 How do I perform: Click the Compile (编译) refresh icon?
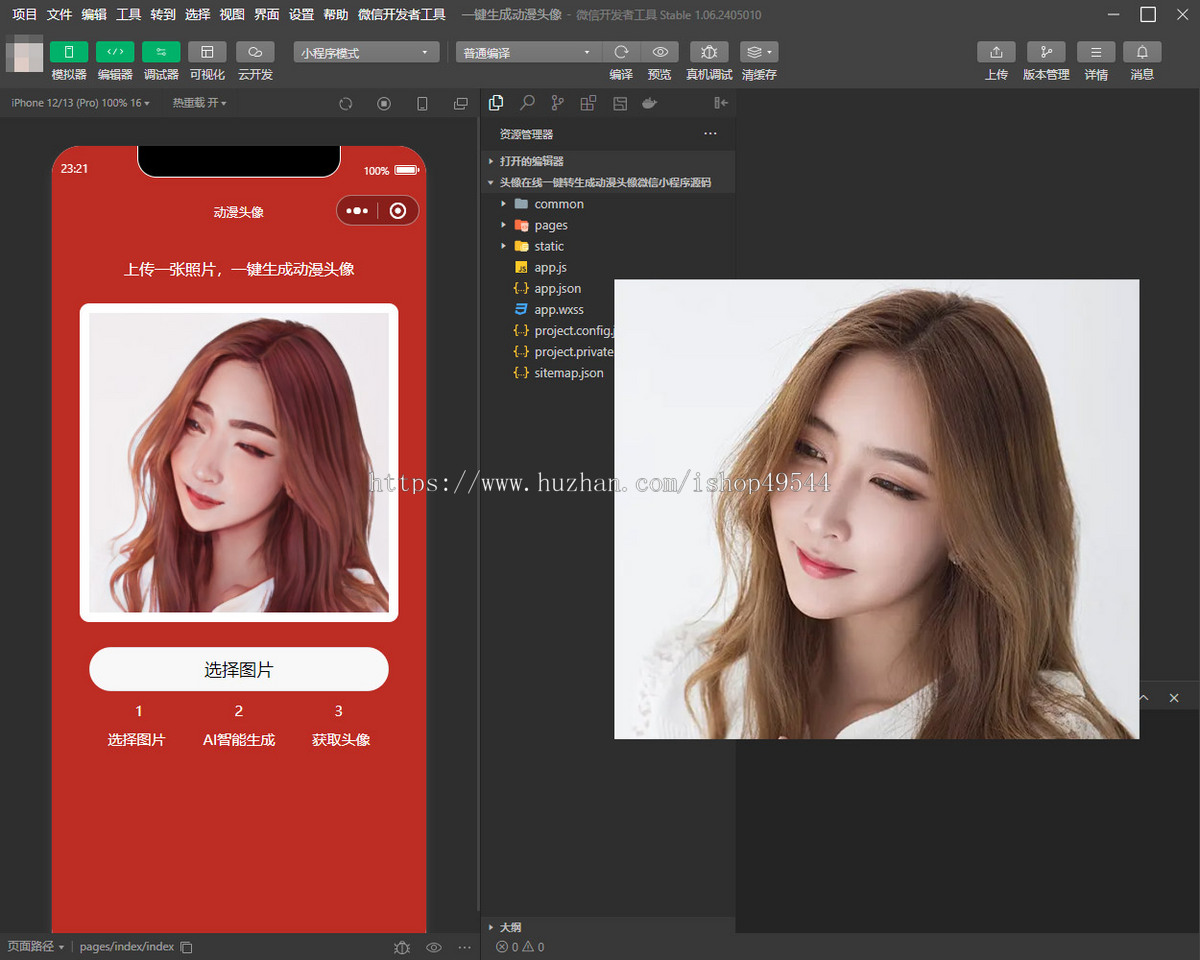(621, 52)
